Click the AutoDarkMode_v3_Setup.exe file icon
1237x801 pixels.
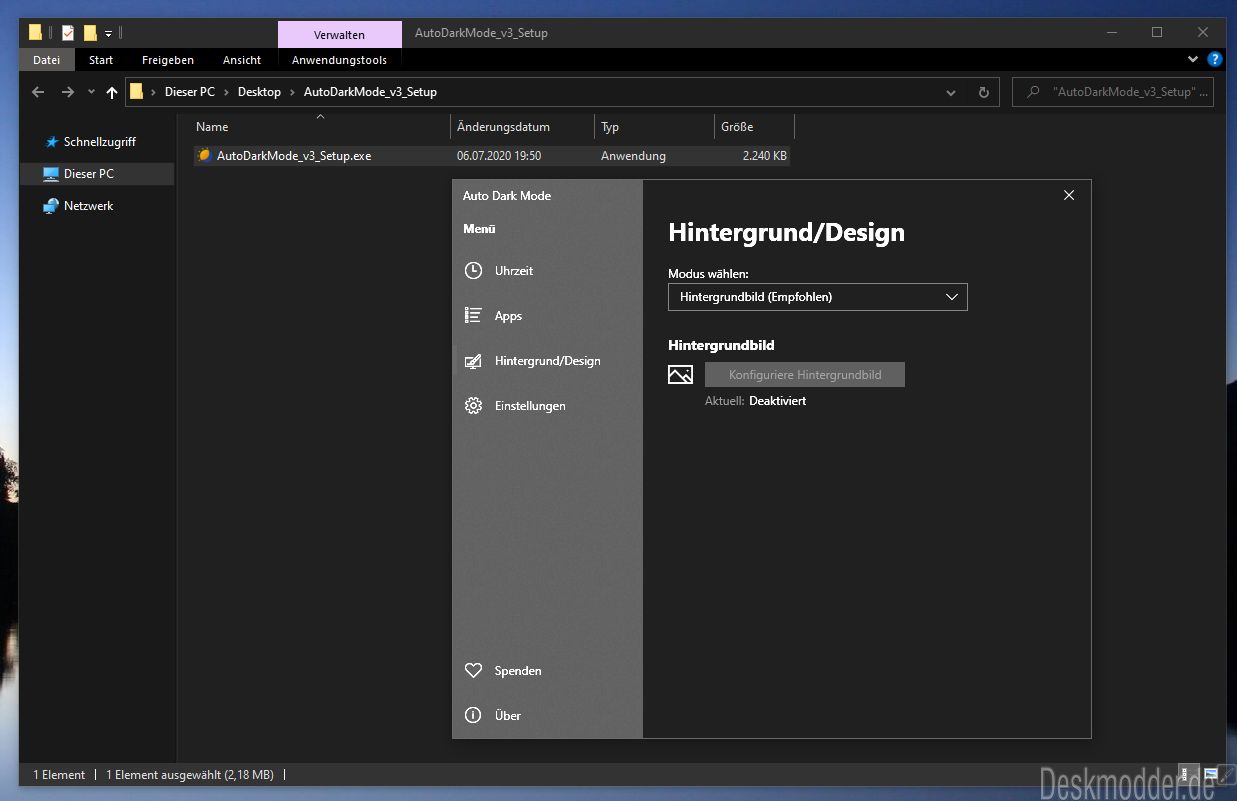(x=204, y=156)
